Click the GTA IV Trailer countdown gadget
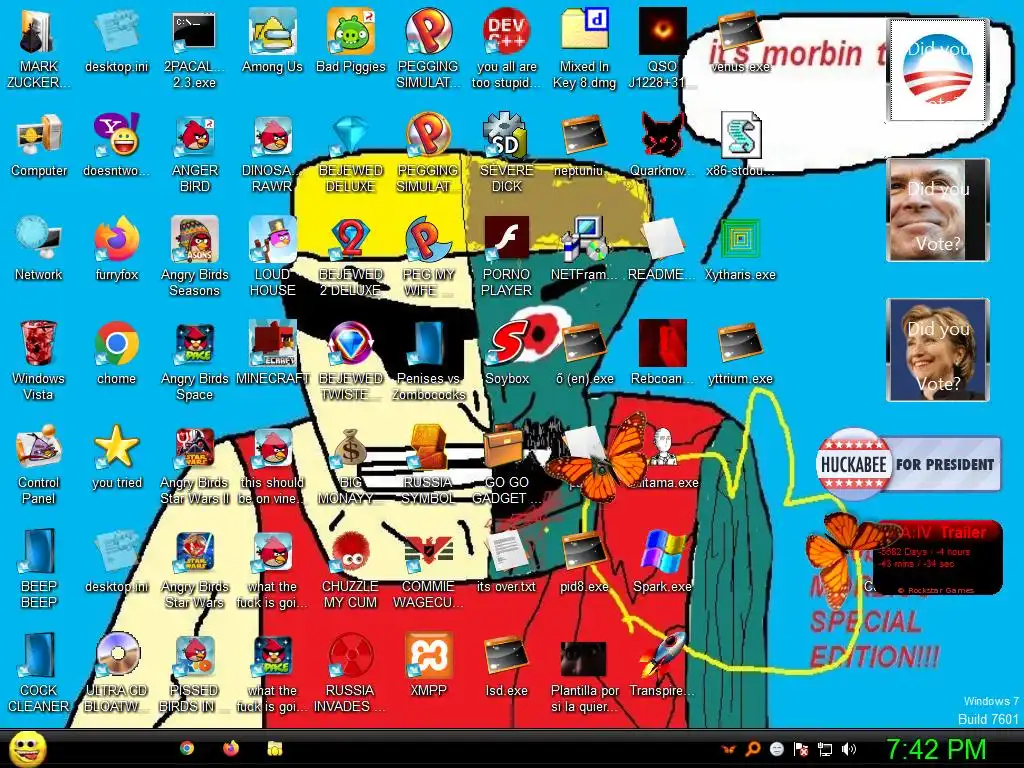The height and width of the screenshot is (768, 1024). [x=938, y=557]
